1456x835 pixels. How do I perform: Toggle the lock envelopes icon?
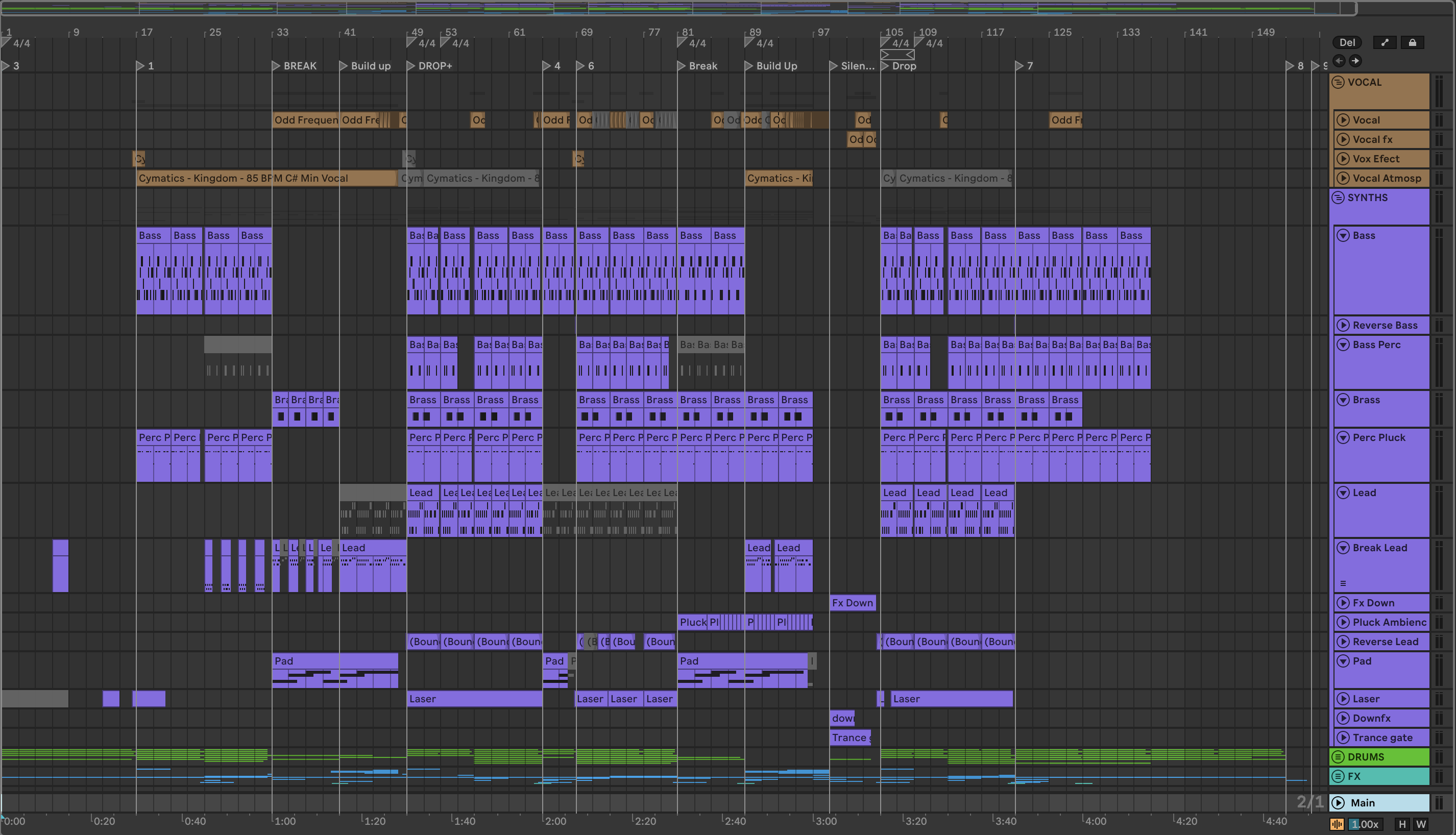[x=1412, y=42]
